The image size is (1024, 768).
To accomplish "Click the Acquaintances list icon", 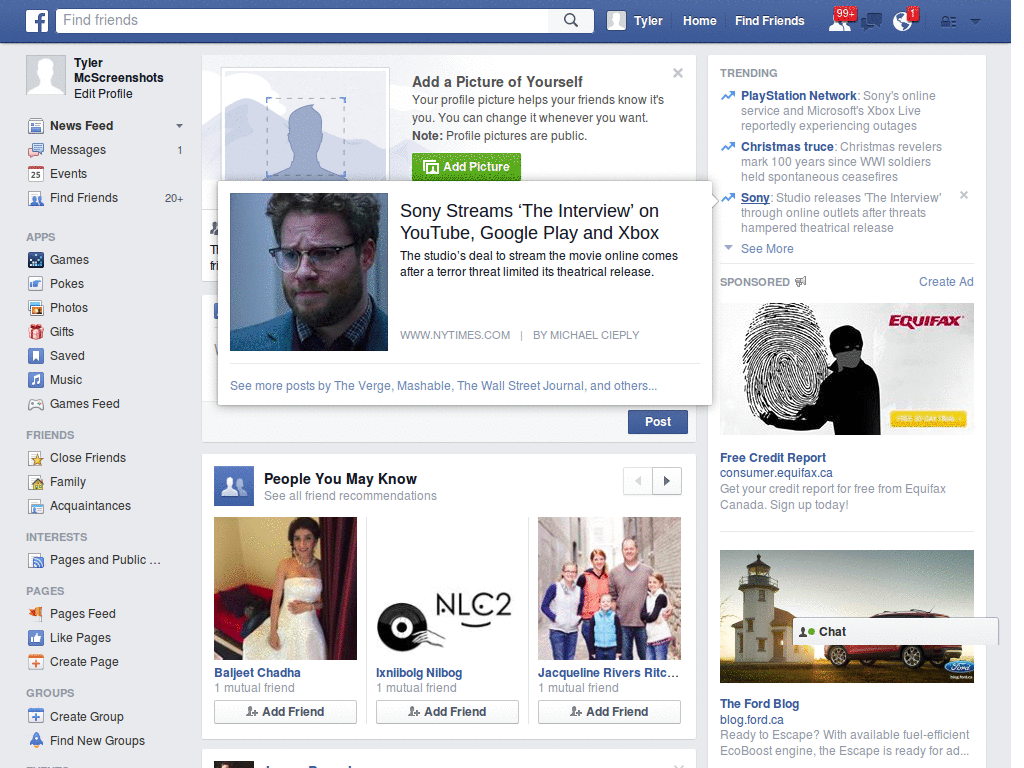I will 36,506.
